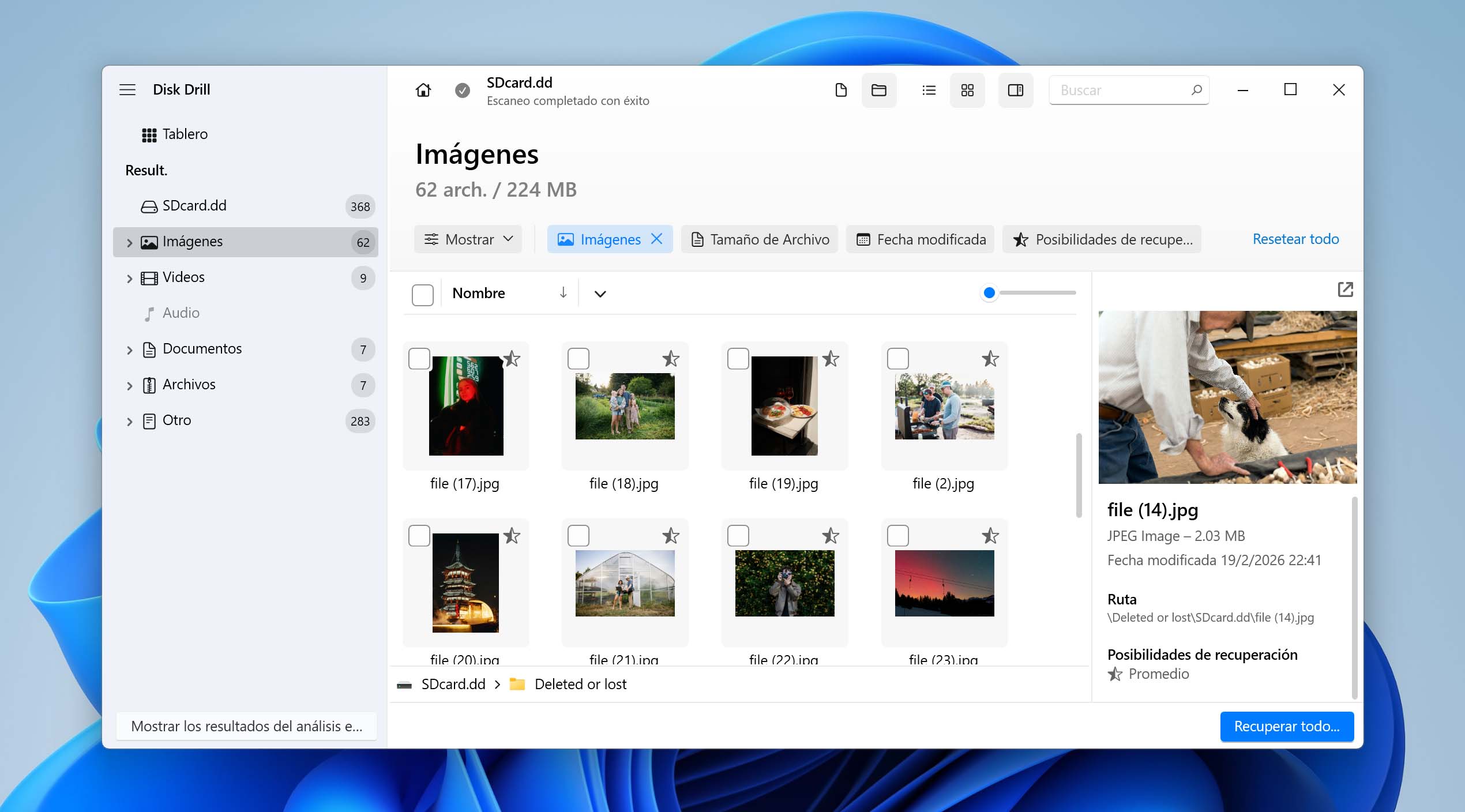1465x812 pixels.
Task: Click the file list vertical scrollbar
Action: click(1079, 475)
